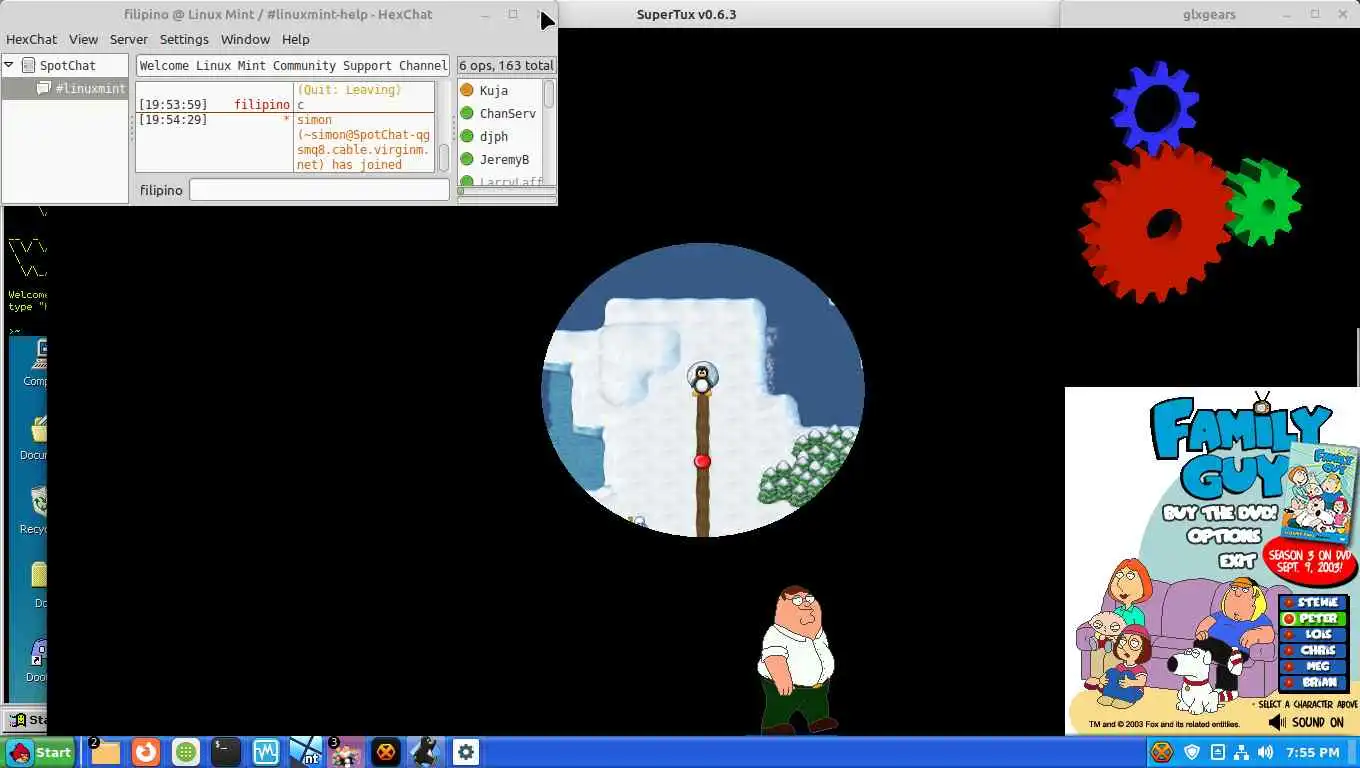1360x768 pixels.
Task: Open the Files folder icon in taskbar
Action: click(105, 752)
